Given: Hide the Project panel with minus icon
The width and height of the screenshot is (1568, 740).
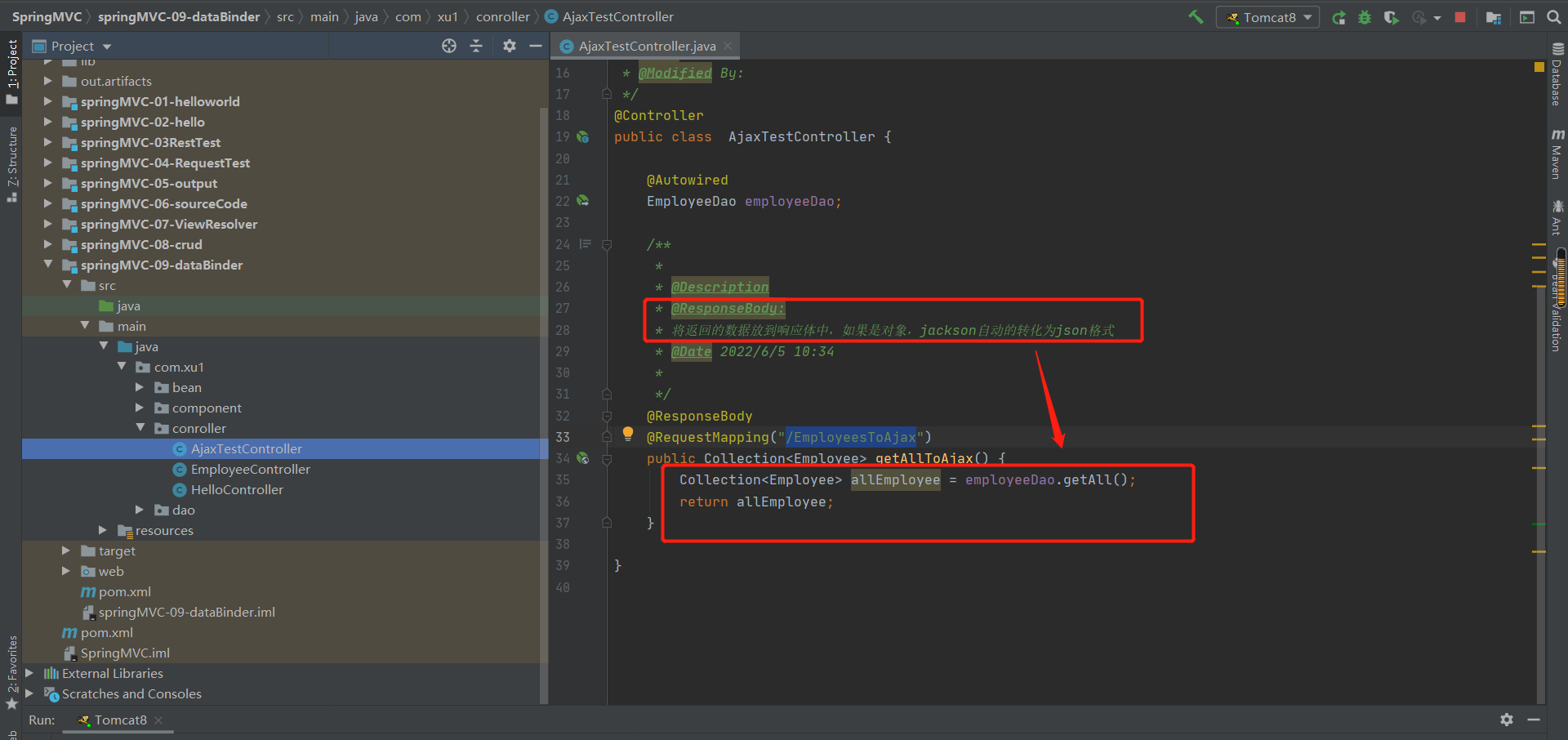Looking at the screenshot, I should tap(536, 46).
